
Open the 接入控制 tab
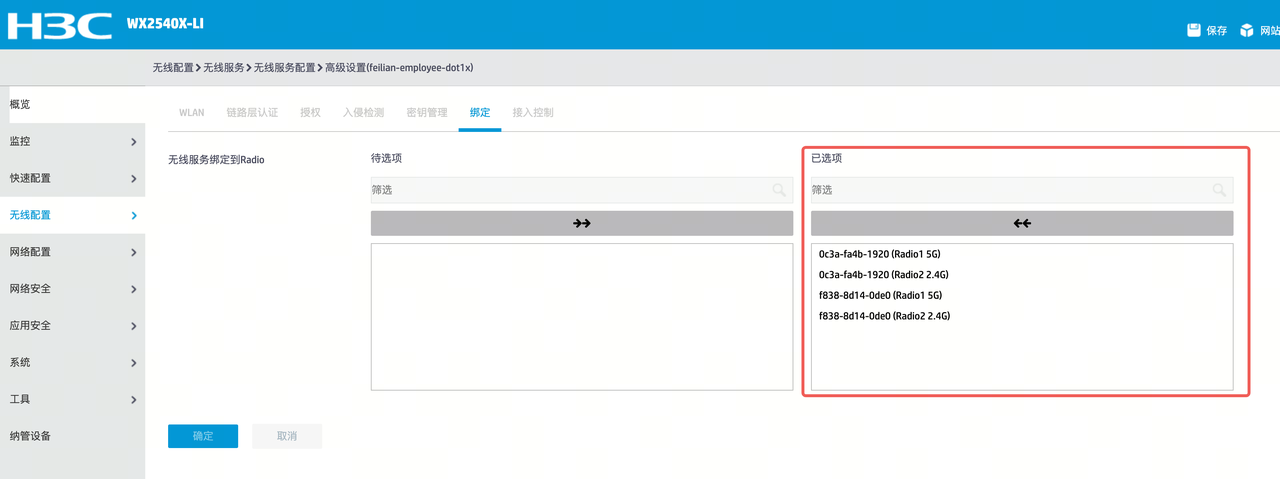click(533, 113)
